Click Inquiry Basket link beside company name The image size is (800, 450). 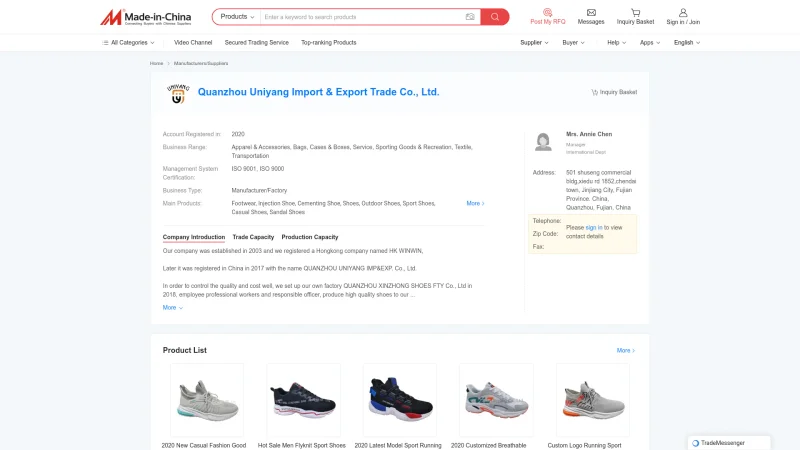pyautogui.click(x=614, y=92)
